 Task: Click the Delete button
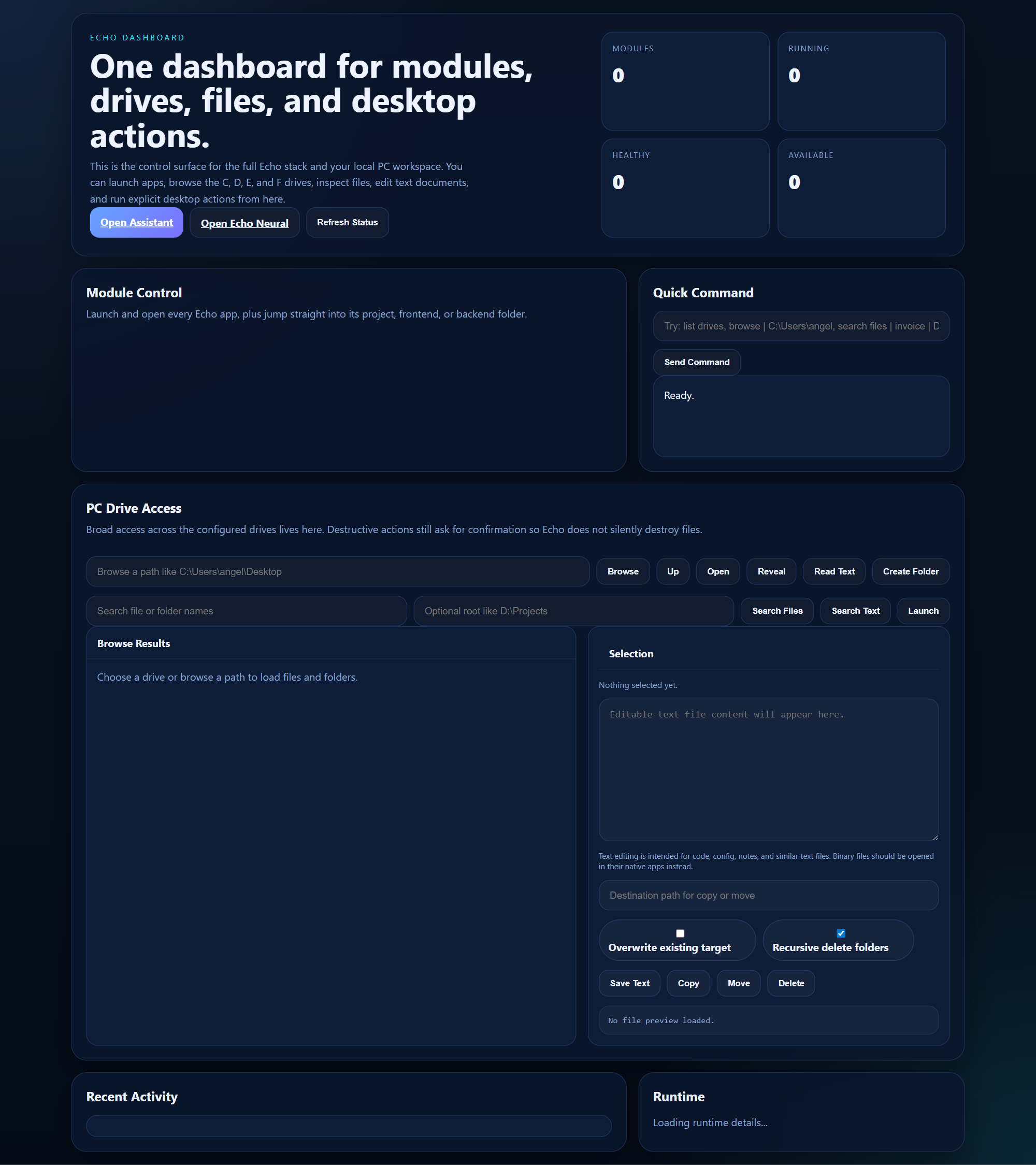tap(790, 983)
